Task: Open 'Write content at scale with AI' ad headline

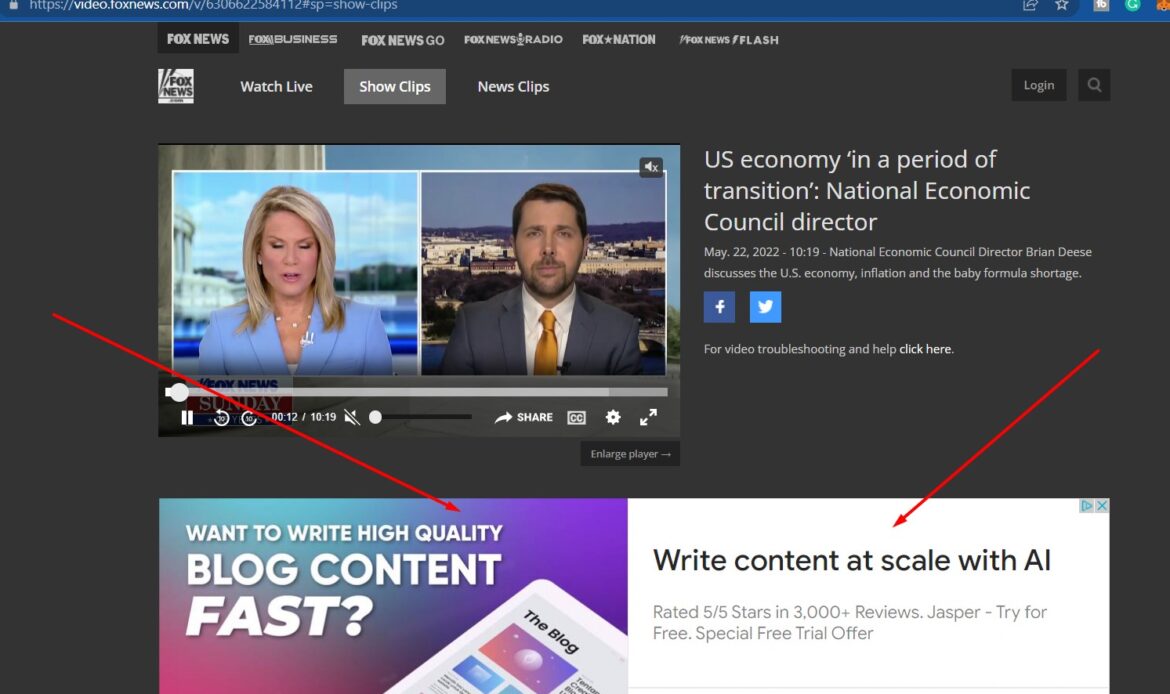Action: 851,560
